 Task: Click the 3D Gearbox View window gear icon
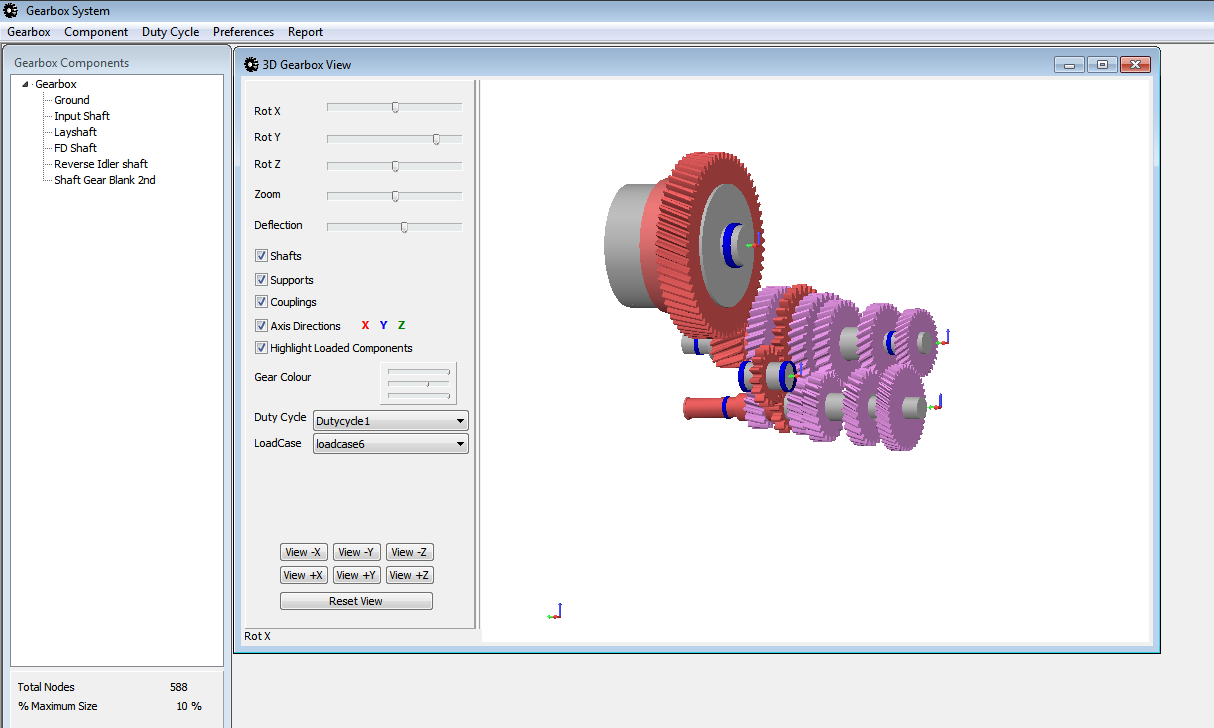coord(251,65)
